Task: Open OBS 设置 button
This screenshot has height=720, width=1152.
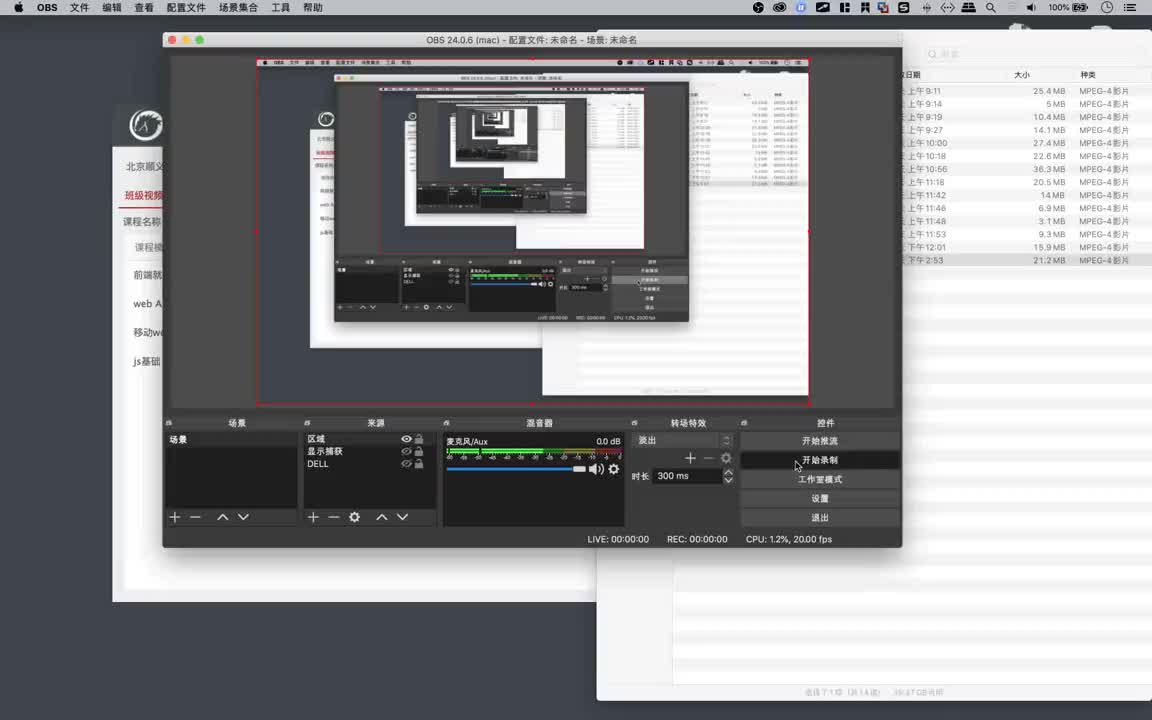Action: (x=819, y=498)
